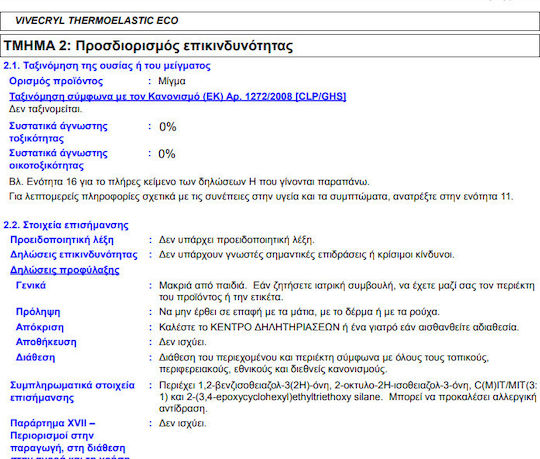Click the ΤΜΗΜΑ 2 section heading
Screen dimensions: 540x459
(x=148, y=45)
